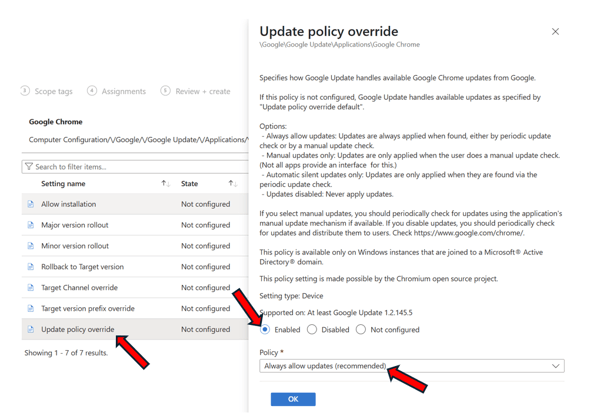Open the Update policy override setting
600x413 pixels.
[x=78, y=329]
